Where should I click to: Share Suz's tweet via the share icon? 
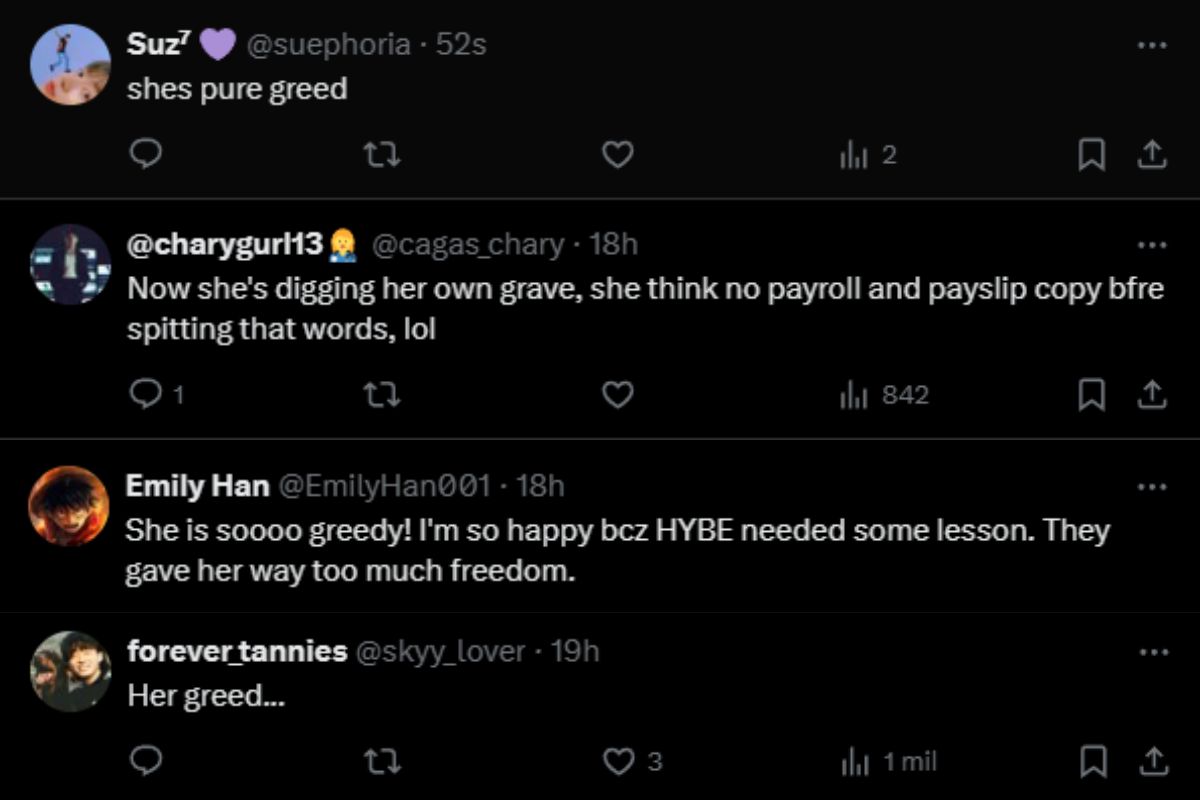click(1151, 155)
